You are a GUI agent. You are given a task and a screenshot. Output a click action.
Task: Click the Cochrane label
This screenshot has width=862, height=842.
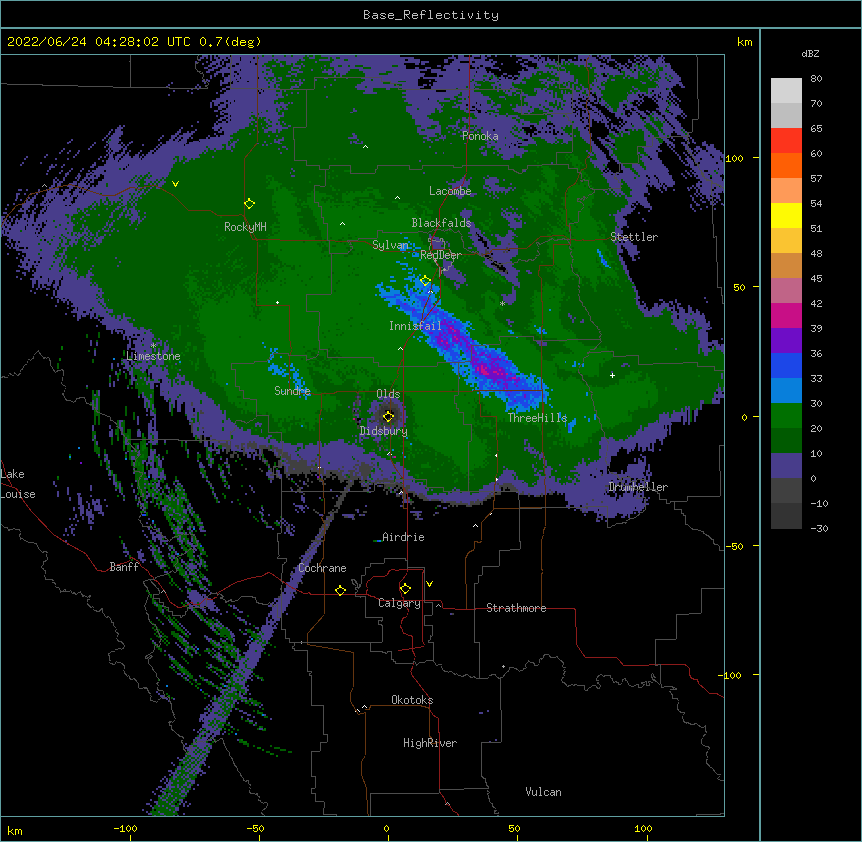pos(322,568)
